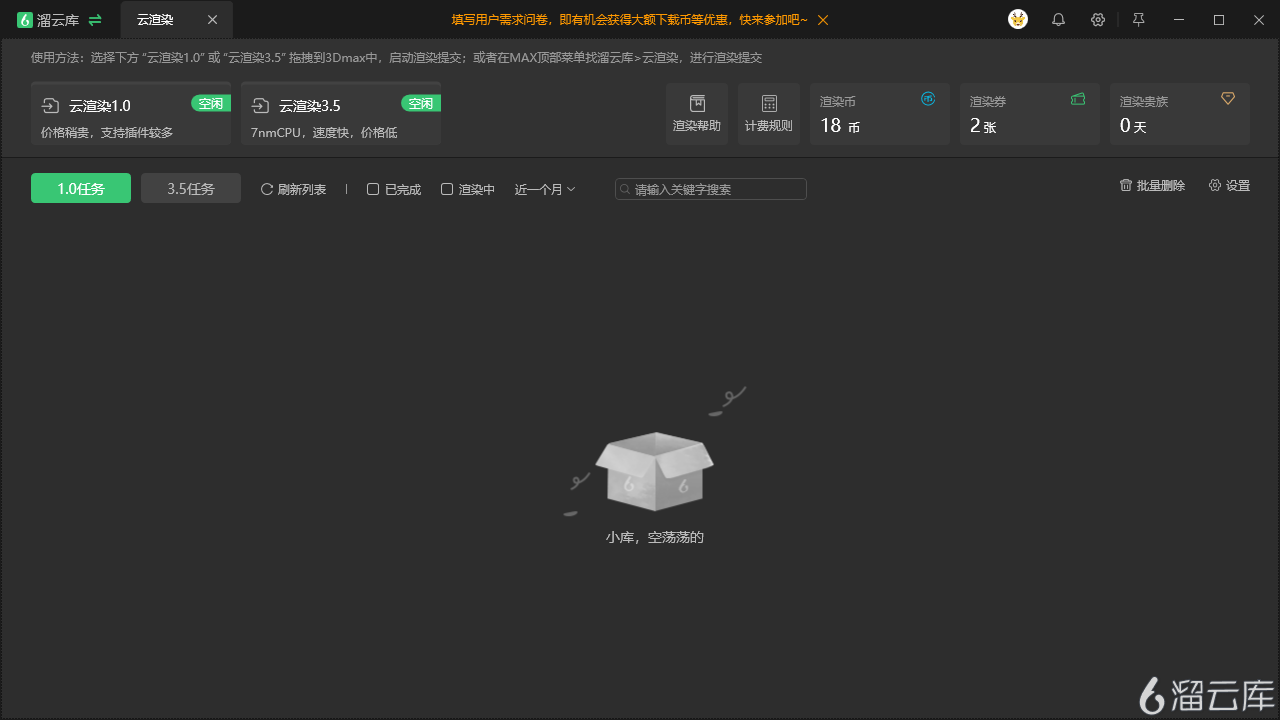The image size is (1280, 720).
Task: Switch to the 3.5任务 tab
Action: pyautogui.click(x=191, y=188)
